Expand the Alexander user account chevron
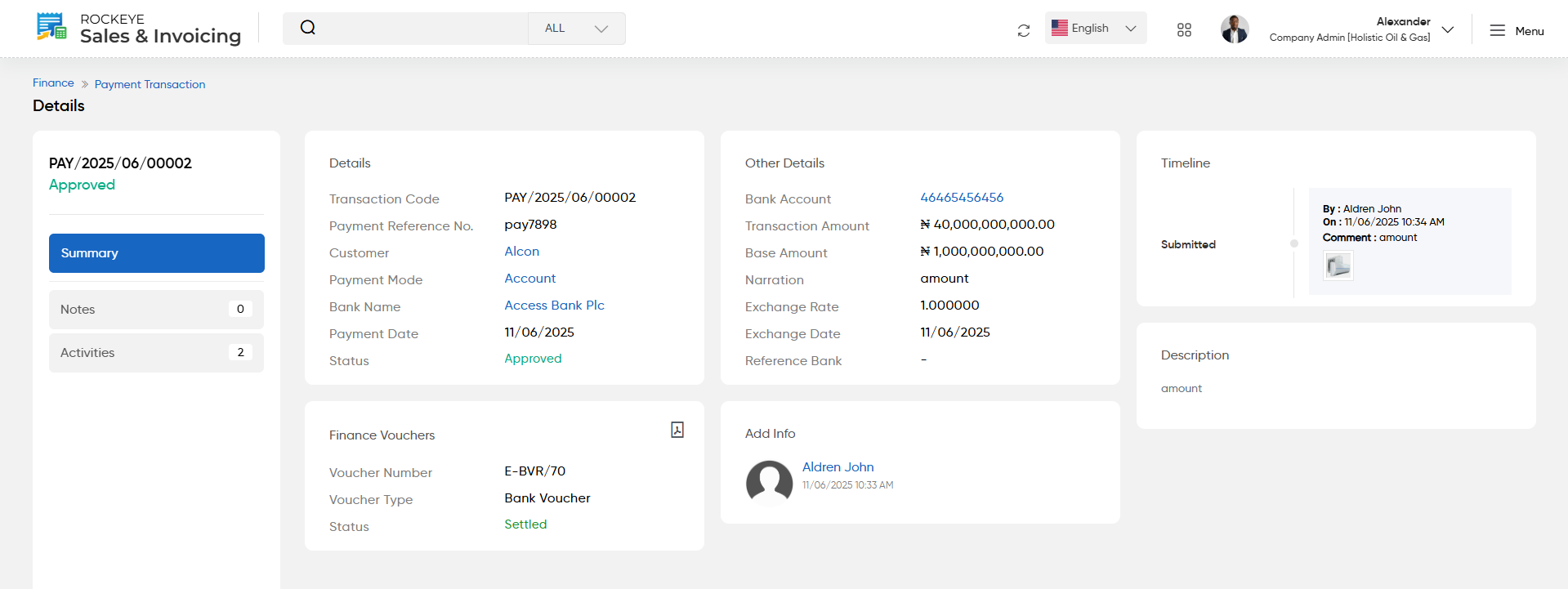This screenshot has width=1568, height=589. (x=1448, y=29)
